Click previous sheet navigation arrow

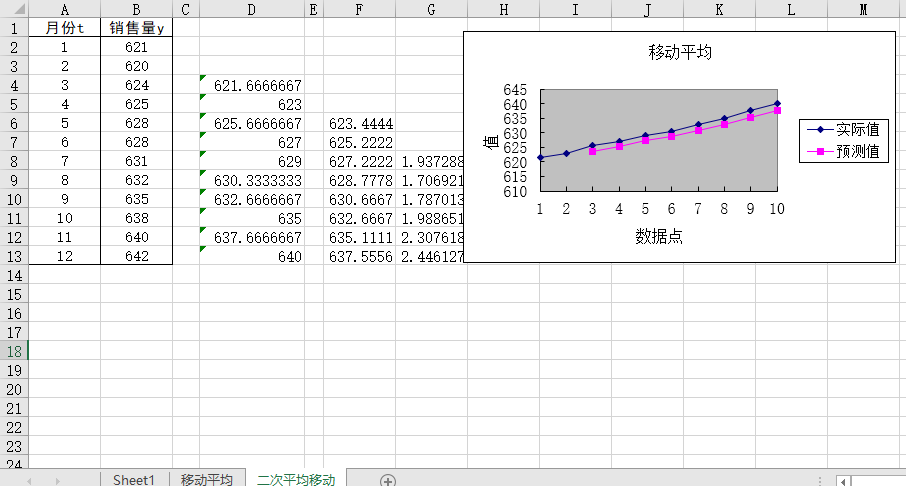(29, 481)
